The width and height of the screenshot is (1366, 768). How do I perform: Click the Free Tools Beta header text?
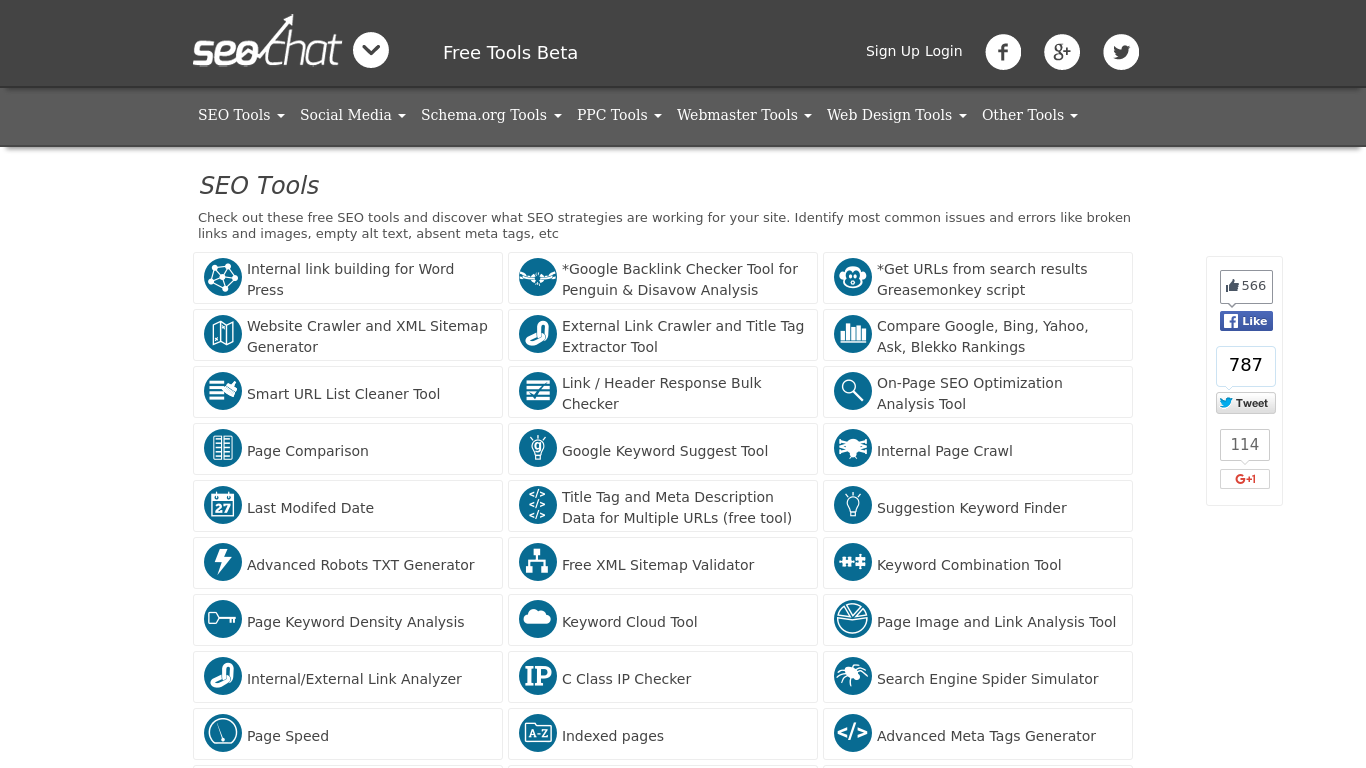click(x=510, y=53)
